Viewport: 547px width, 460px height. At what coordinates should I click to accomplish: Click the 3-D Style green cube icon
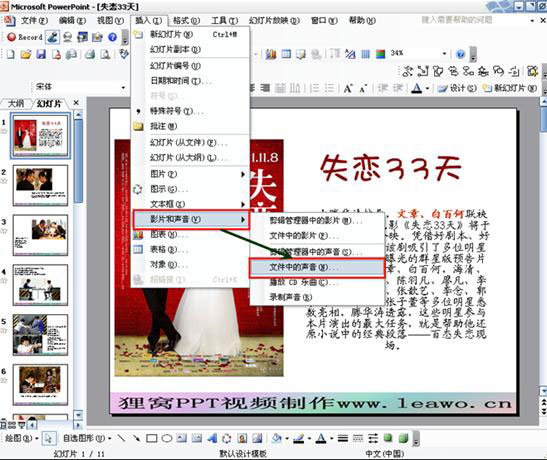coord(403,438)
